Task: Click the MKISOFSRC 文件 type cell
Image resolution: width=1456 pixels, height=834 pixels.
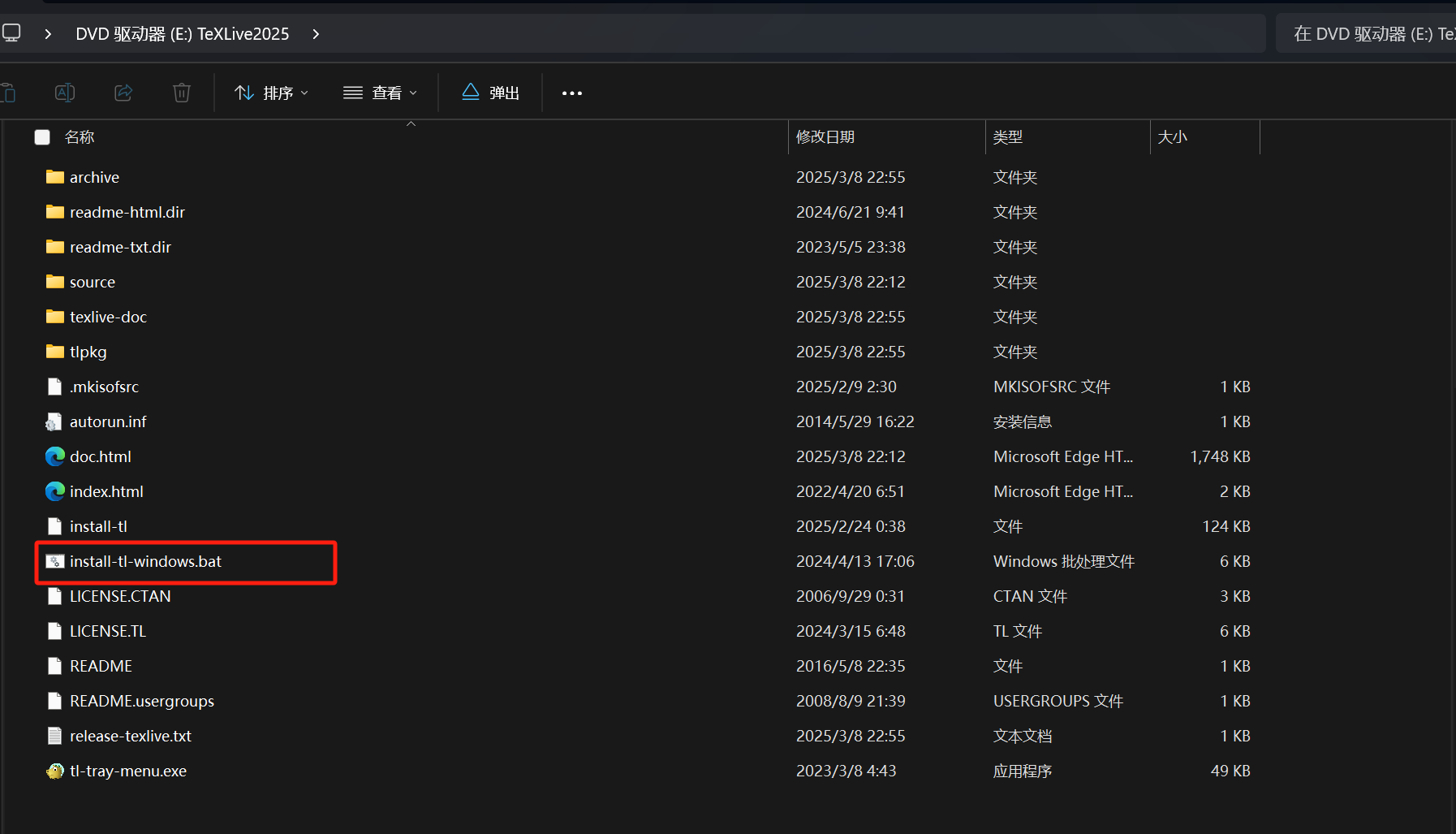Action: 1052,387
